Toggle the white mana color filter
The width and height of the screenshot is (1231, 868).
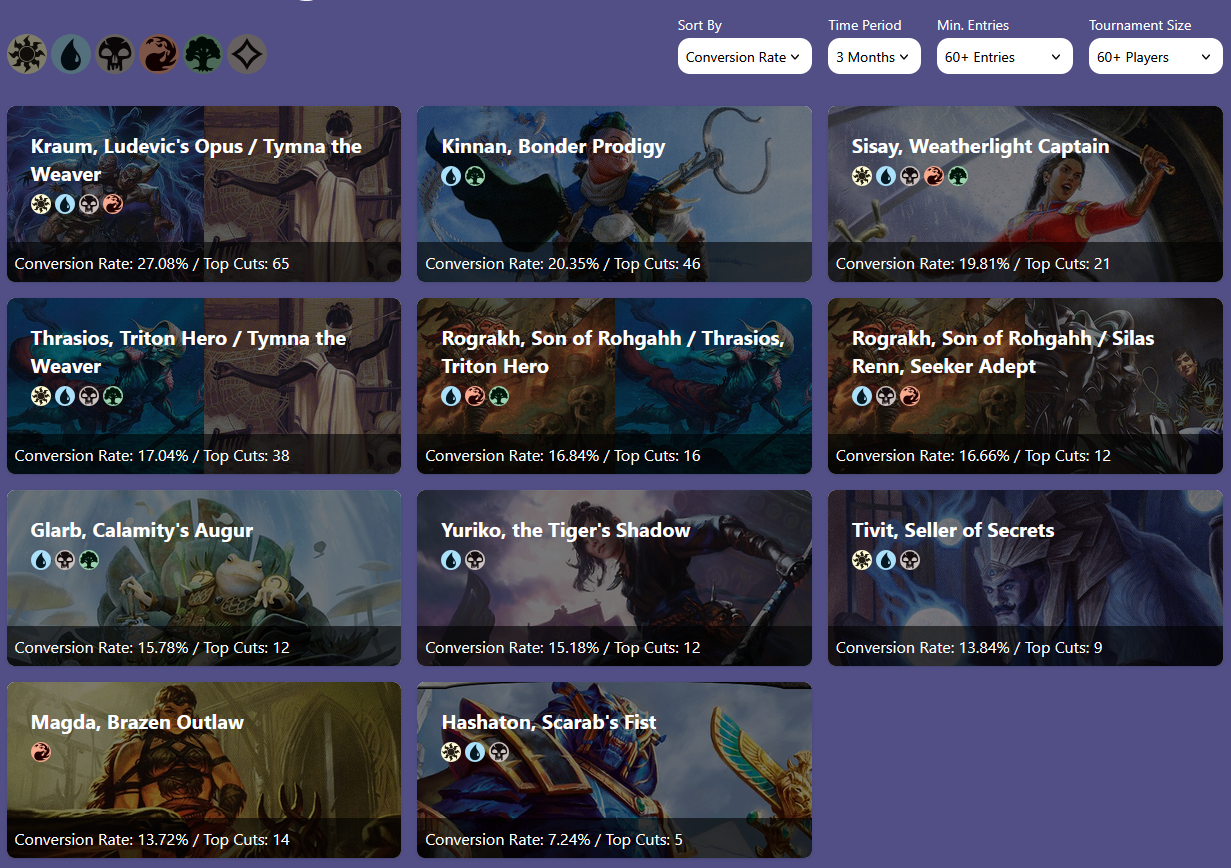click(27, 54)
